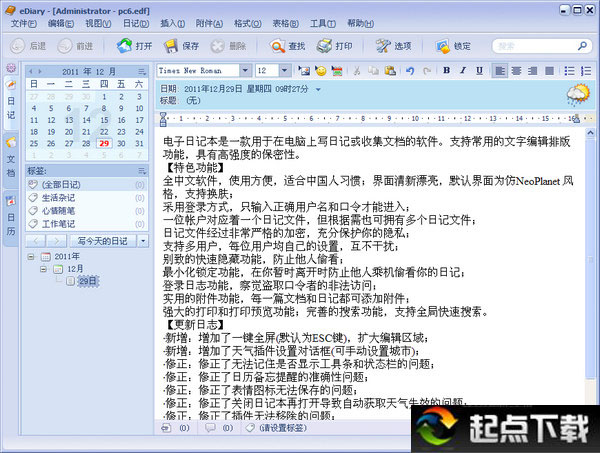This screenshot has width=600, height=453.
Task: Copy selection using the copy icon
Action: [373, 71]
